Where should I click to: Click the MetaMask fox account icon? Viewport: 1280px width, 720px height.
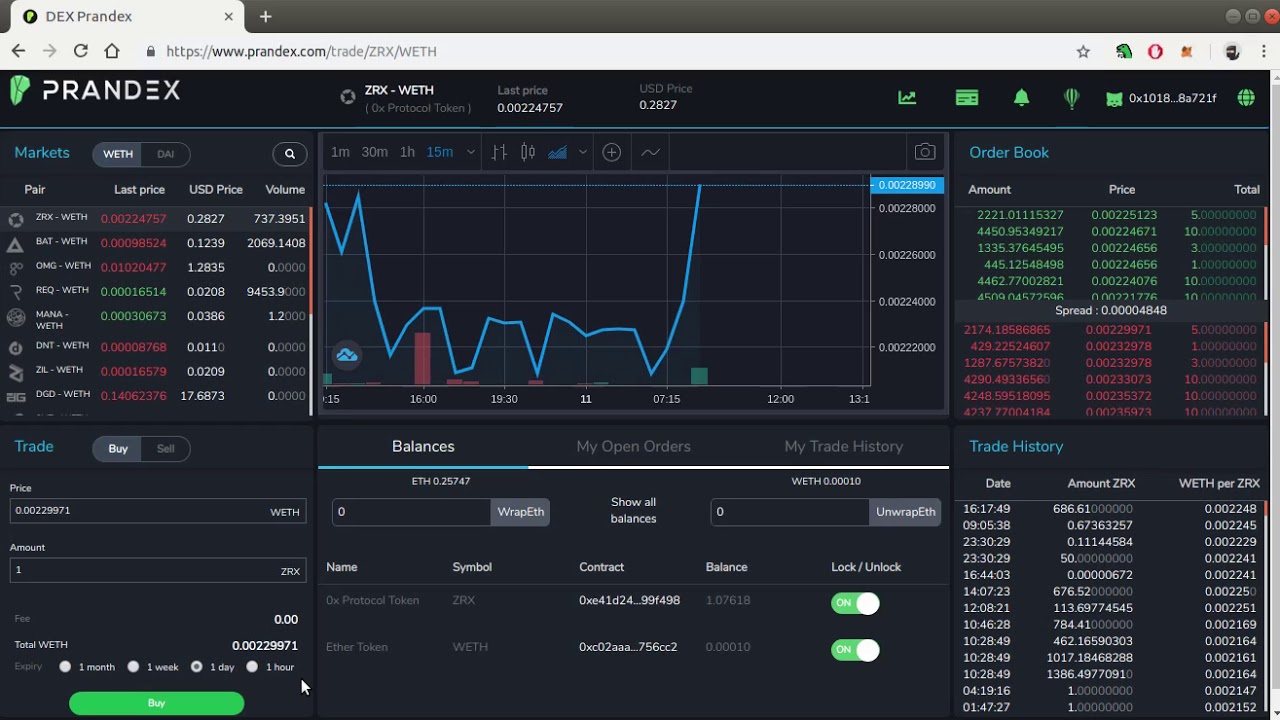pos(1114,98)
